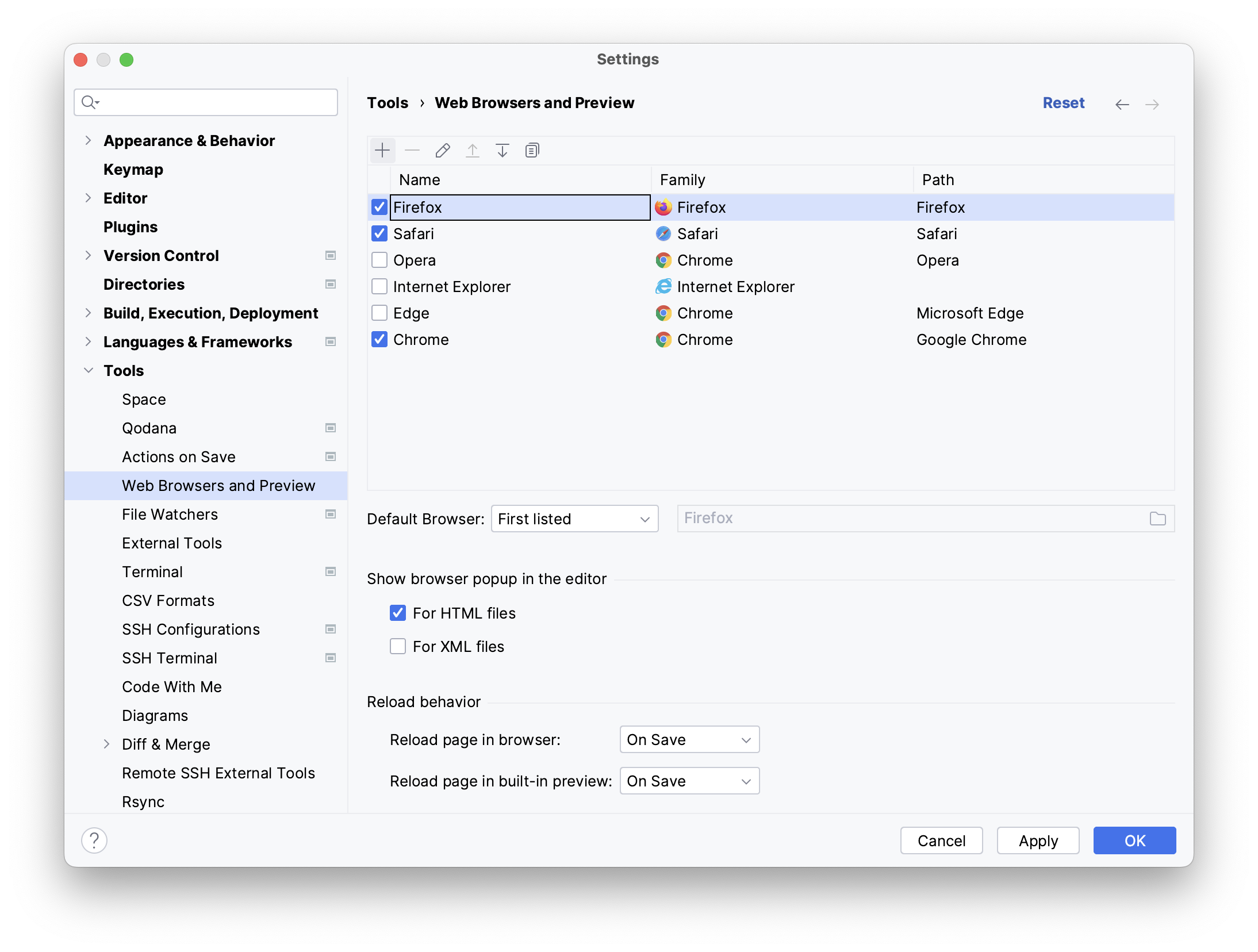
Task: Expand the Editor section
Action: tap(88, 198)
